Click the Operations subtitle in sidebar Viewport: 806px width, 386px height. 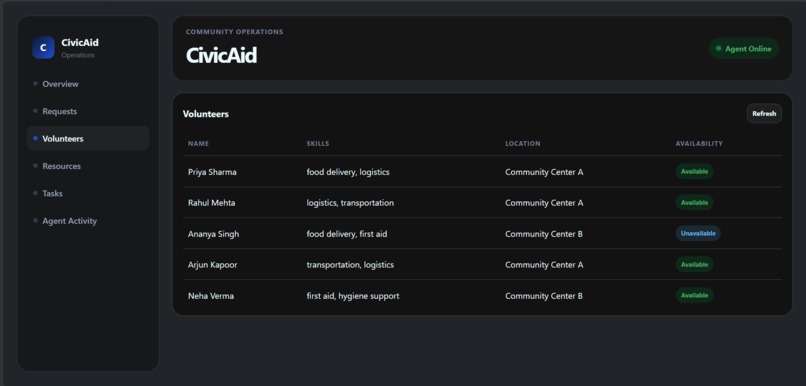[78, 56]
